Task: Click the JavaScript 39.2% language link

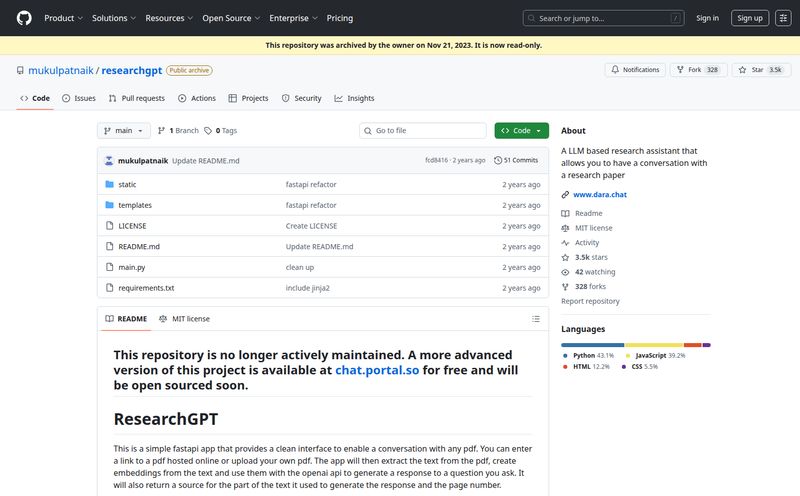Action: coord(656,356)
